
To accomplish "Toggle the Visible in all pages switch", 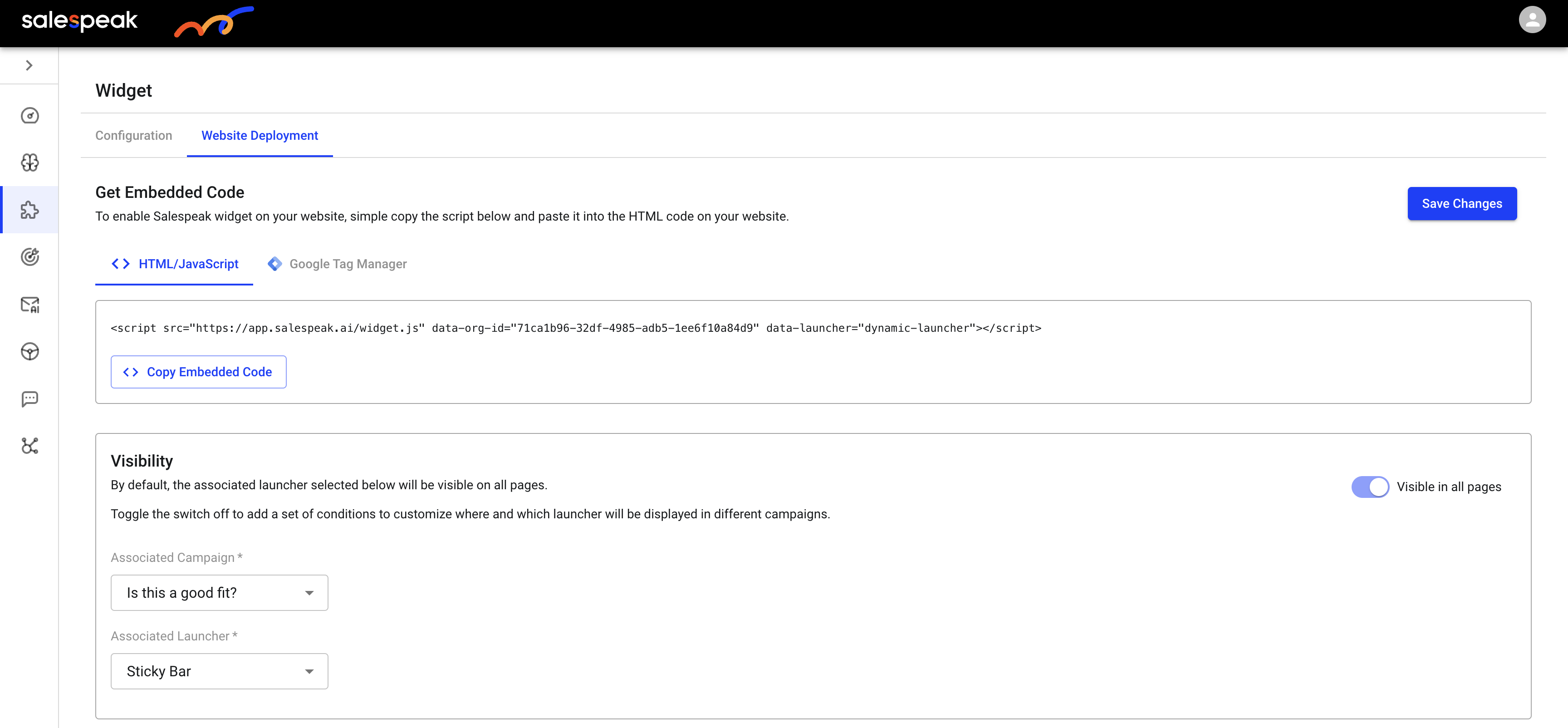I will tap(1370, 487).
